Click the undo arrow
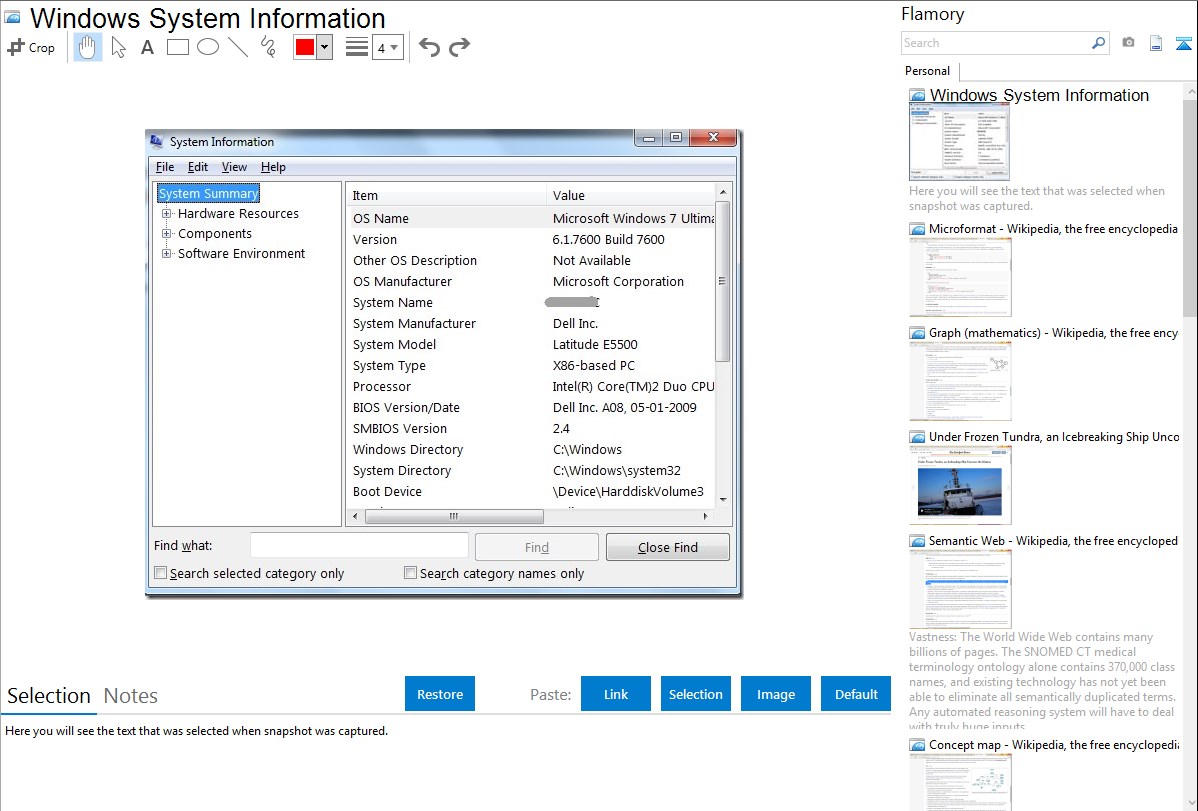Screen dimensions: 1198x811 429,47
